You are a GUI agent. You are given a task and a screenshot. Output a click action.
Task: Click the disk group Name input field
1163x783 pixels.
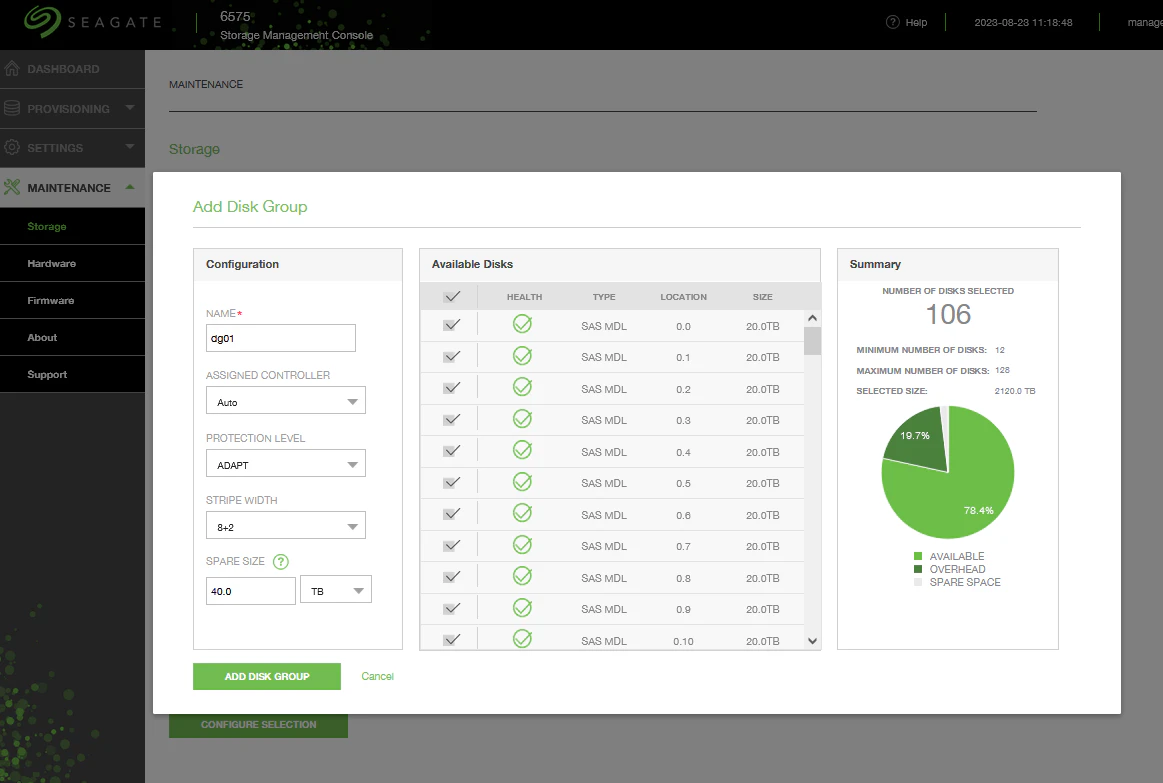coord(280,338)
